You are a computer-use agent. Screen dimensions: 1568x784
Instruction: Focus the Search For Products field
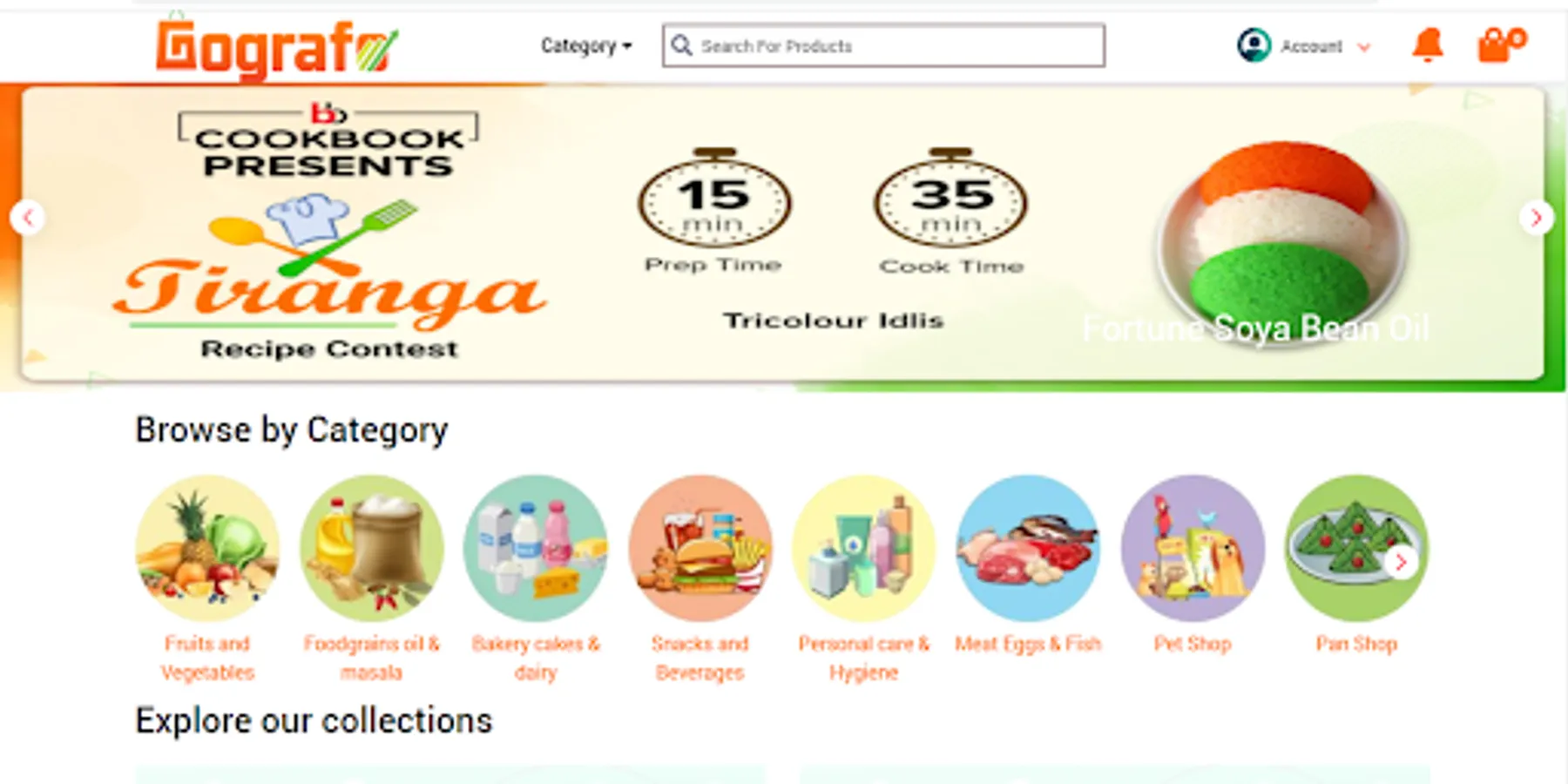[883, 45]
